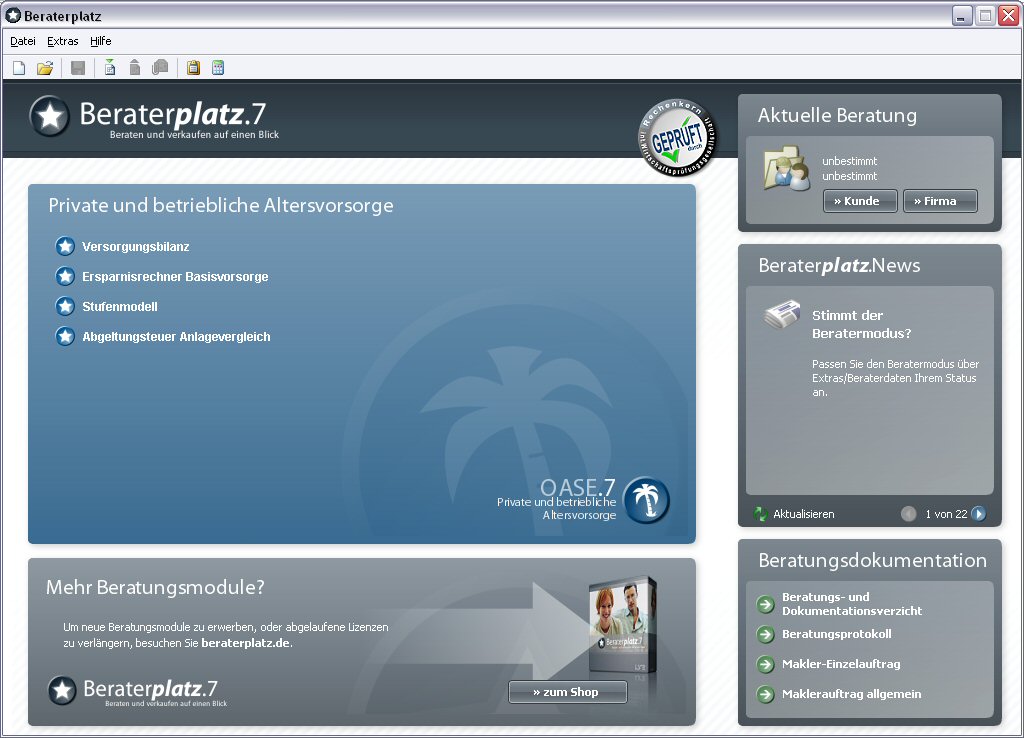Screen dimensions: 1024x738
Task: Click the greyed-out paperclip attachment icon
Action: (x=160, y=67)
